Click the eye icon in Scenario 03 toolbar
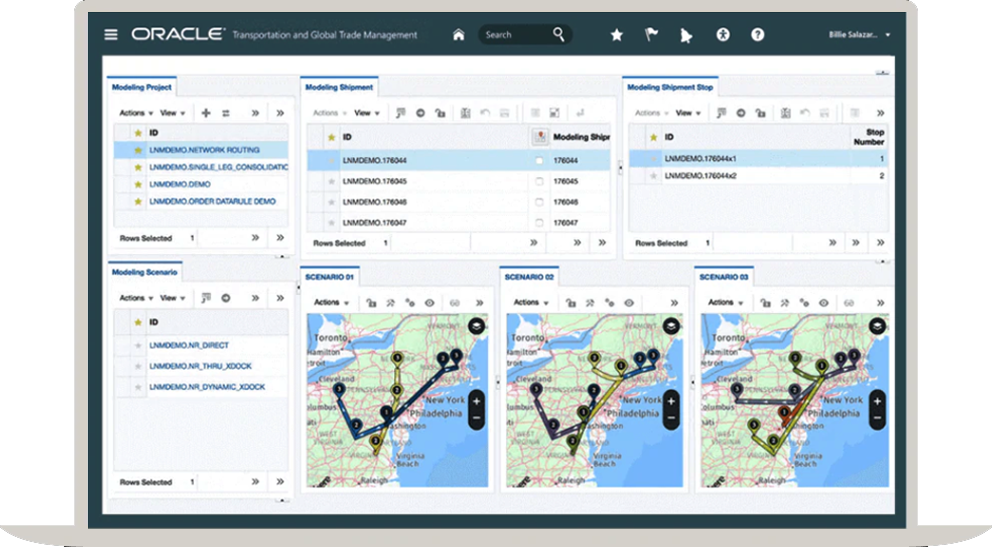The image size is (992, 547). click(824, 303)
